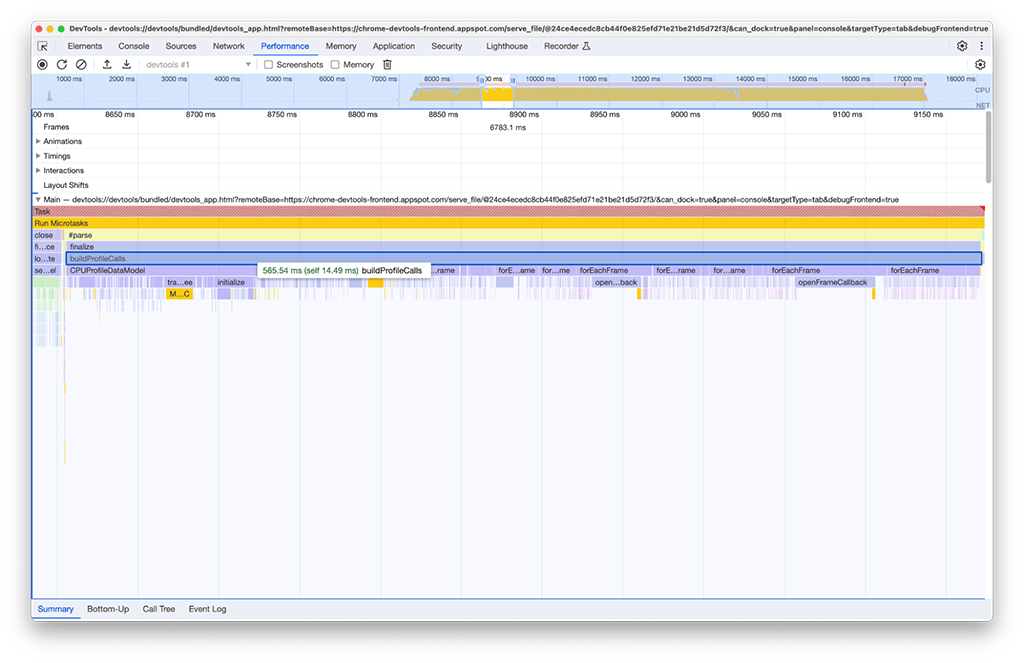Open the DevTools customize menu

pos(983,45)
